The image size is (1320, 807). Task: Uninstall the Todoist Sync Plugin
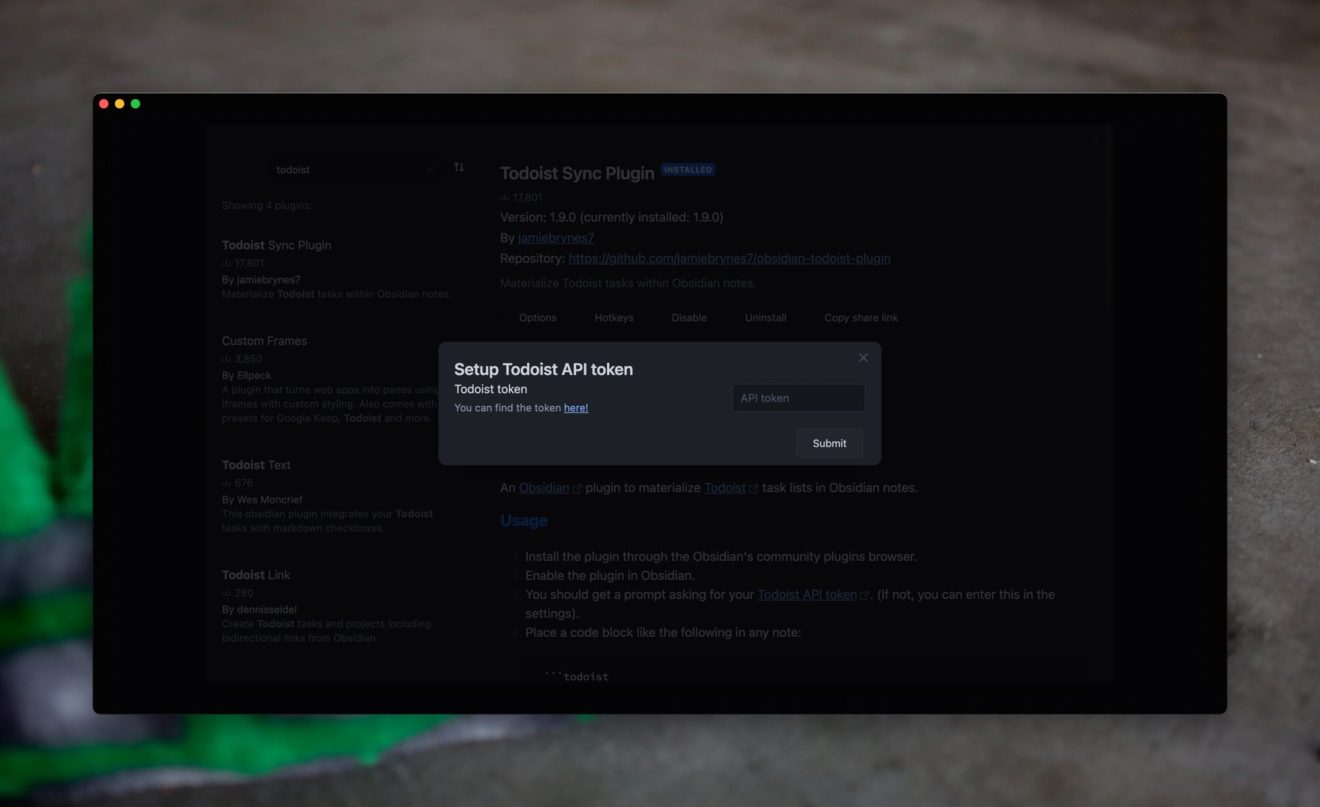pos(765,317)
